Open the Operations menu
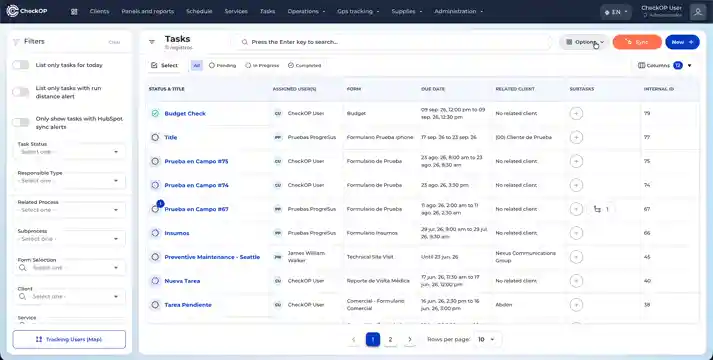The image size is (713, 360). [x=306, y=11]
